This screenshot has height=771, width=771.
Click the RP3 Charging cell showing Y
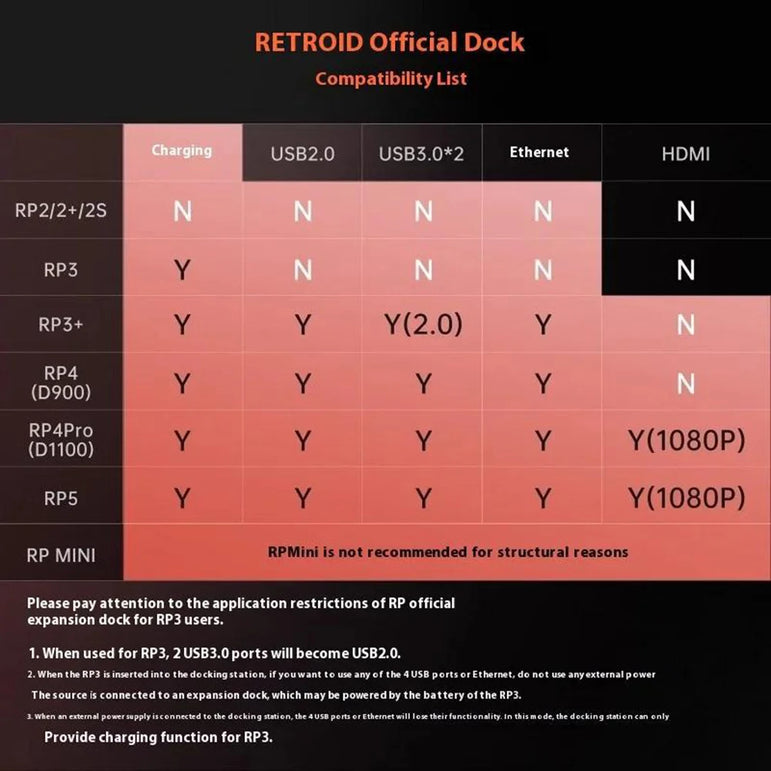[182, 269]
